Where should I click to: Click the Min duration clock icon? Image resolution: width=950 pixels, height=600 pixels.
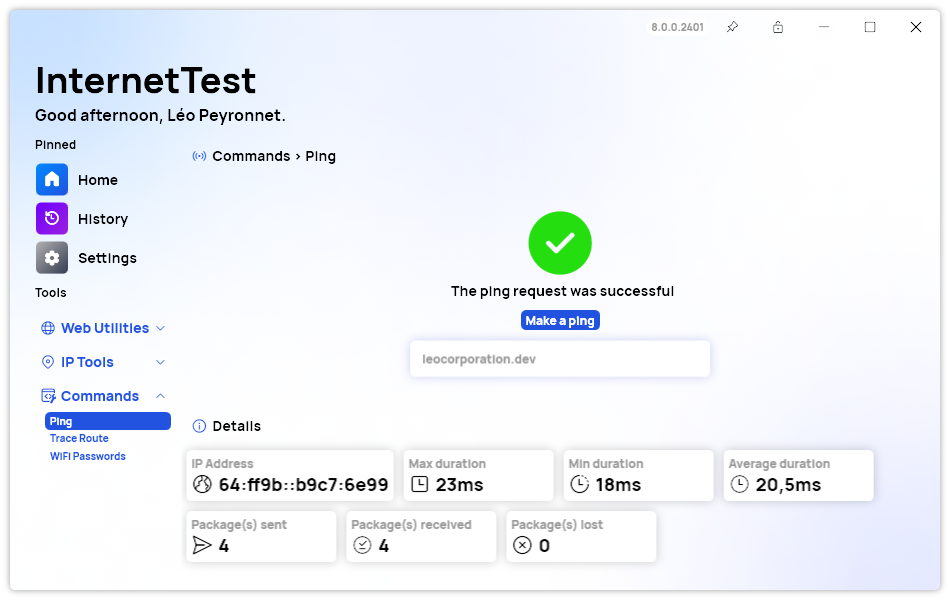[580, 484]
